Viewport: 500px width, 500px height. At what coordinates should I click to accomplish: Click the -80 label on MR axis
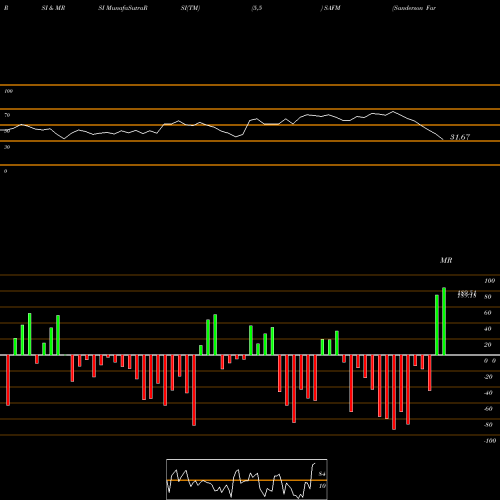point(488,425)
